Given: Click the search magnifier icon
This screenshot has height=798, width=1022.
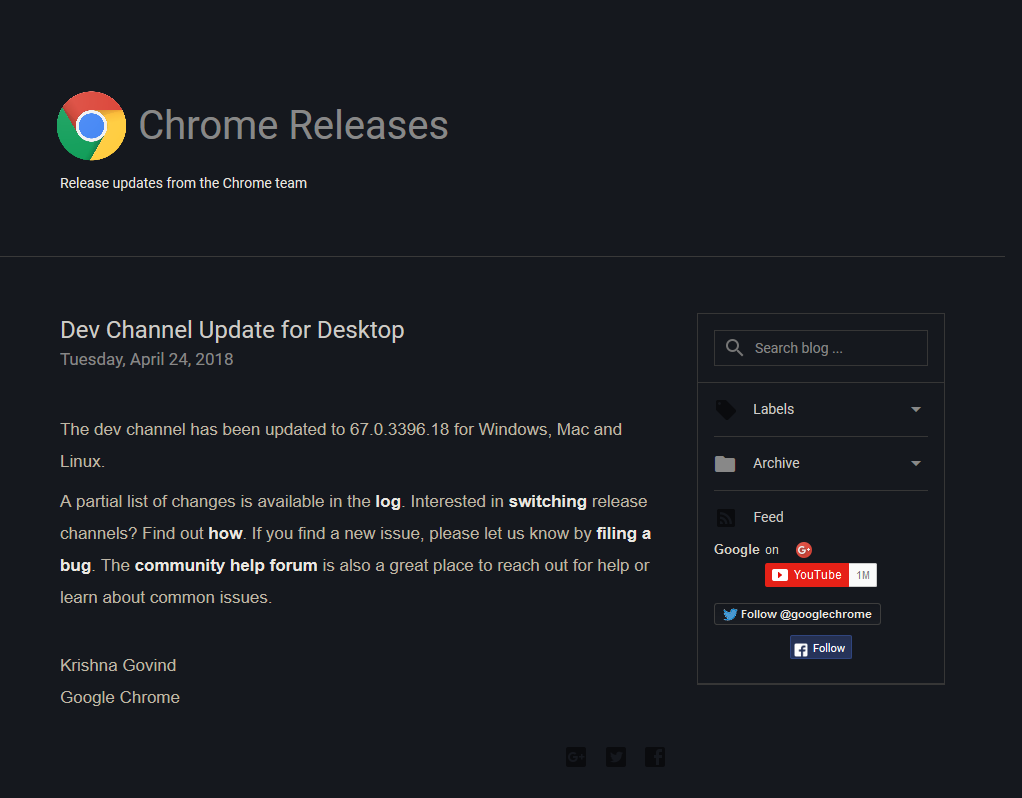Looking at the screenshot, I should point(734,347).
